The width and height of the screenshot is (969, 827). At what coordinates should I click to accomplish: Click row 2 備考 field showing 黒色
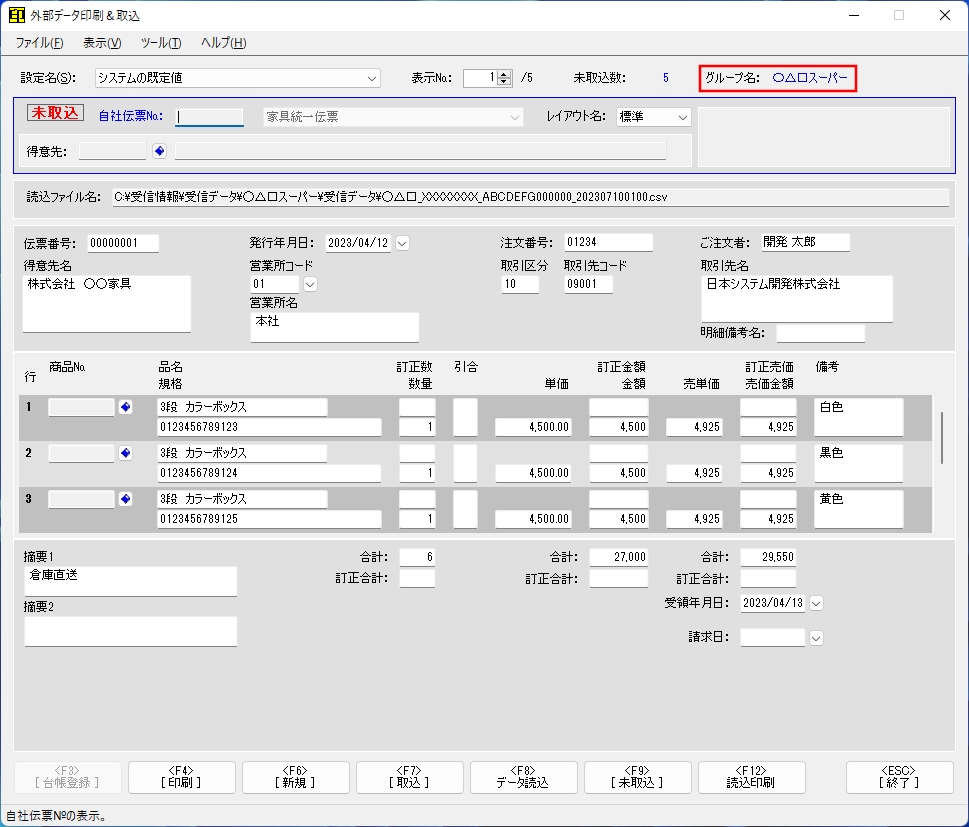coord(859,463)
